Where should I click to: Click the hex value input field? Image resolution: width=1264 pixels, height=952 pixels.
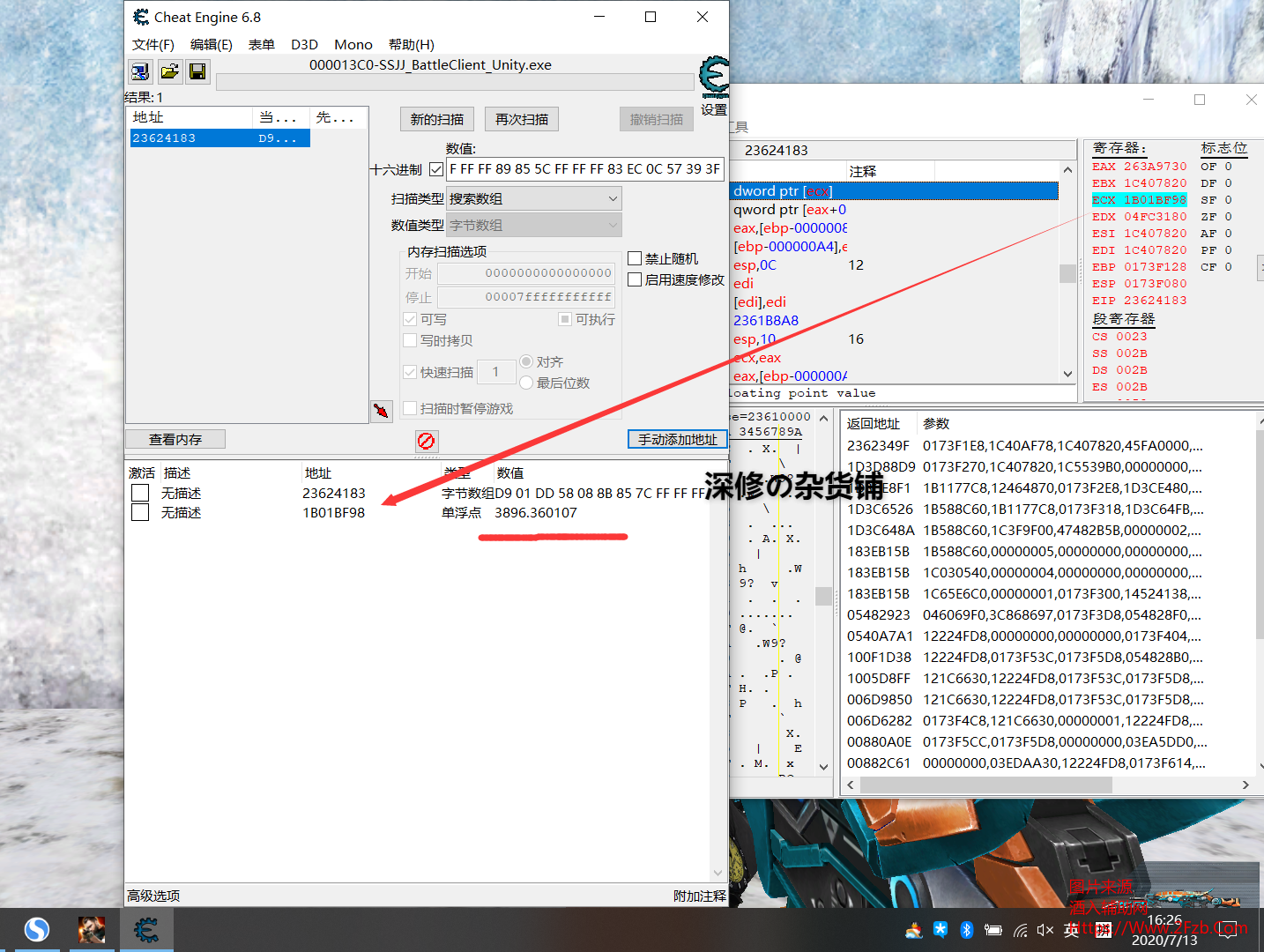584,169
